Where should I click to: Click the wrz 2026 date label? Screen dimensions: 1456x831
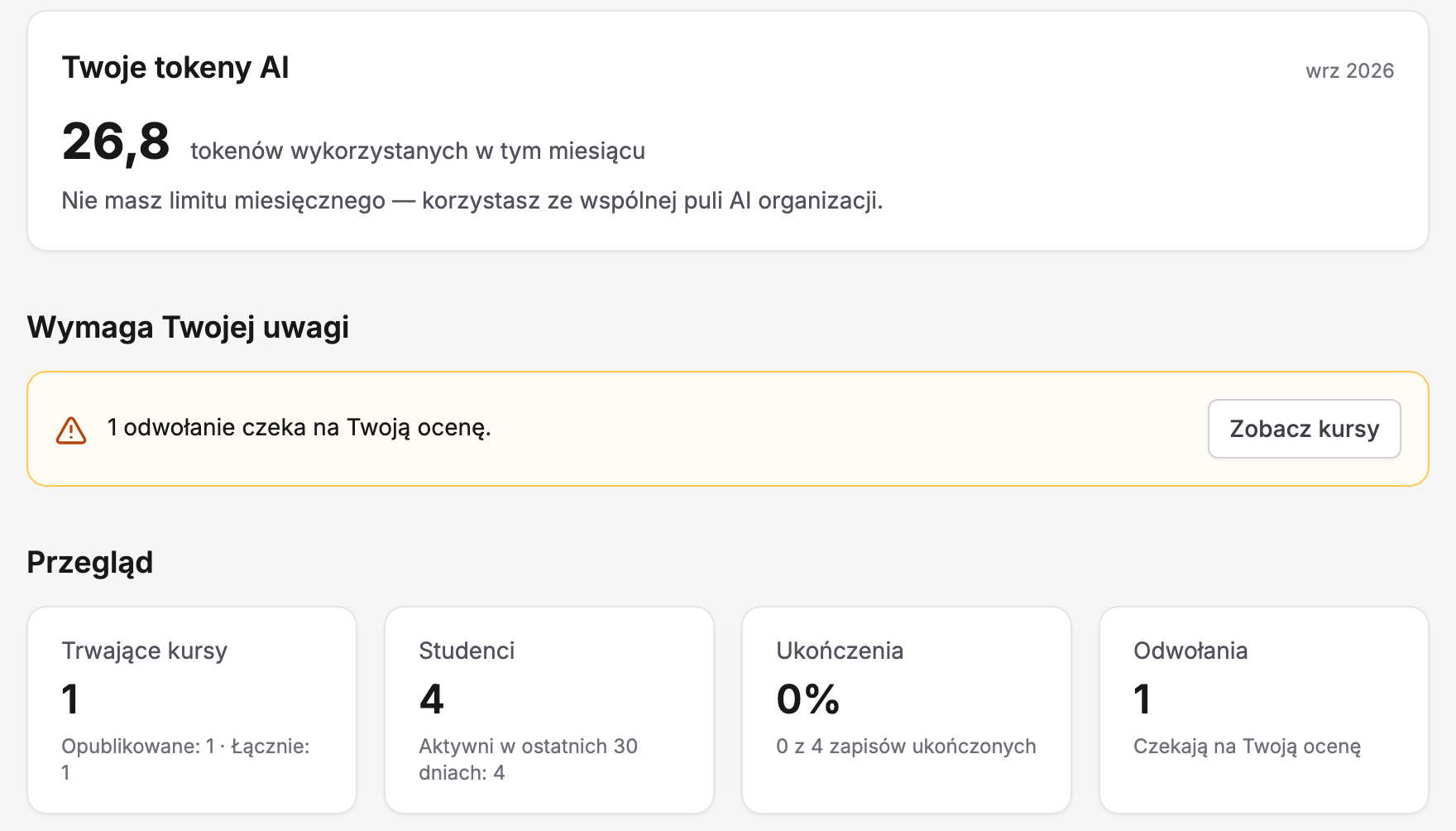tap(1349, 71)
